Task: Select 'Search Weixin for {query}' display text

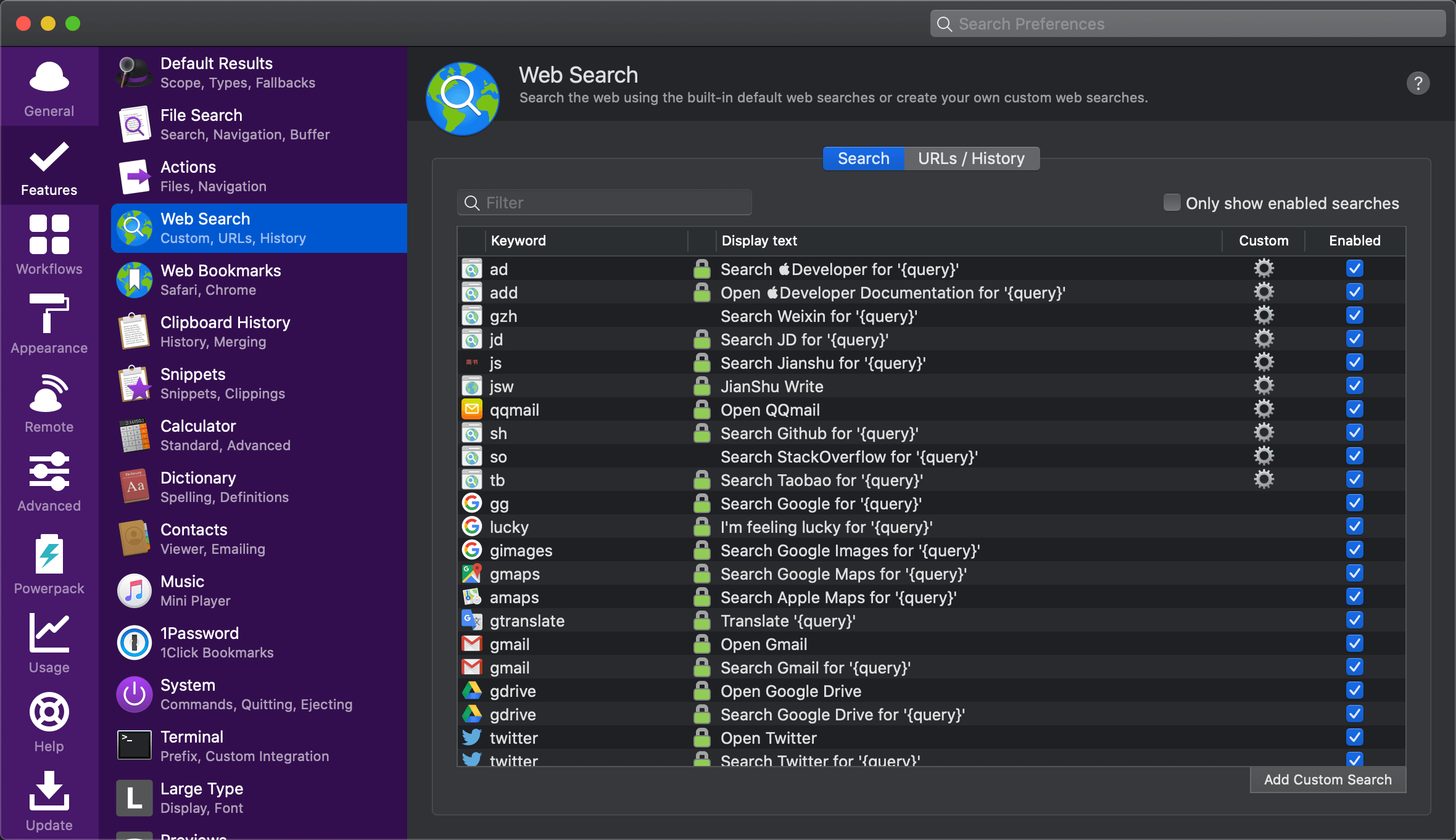Action: coord(819,316)
